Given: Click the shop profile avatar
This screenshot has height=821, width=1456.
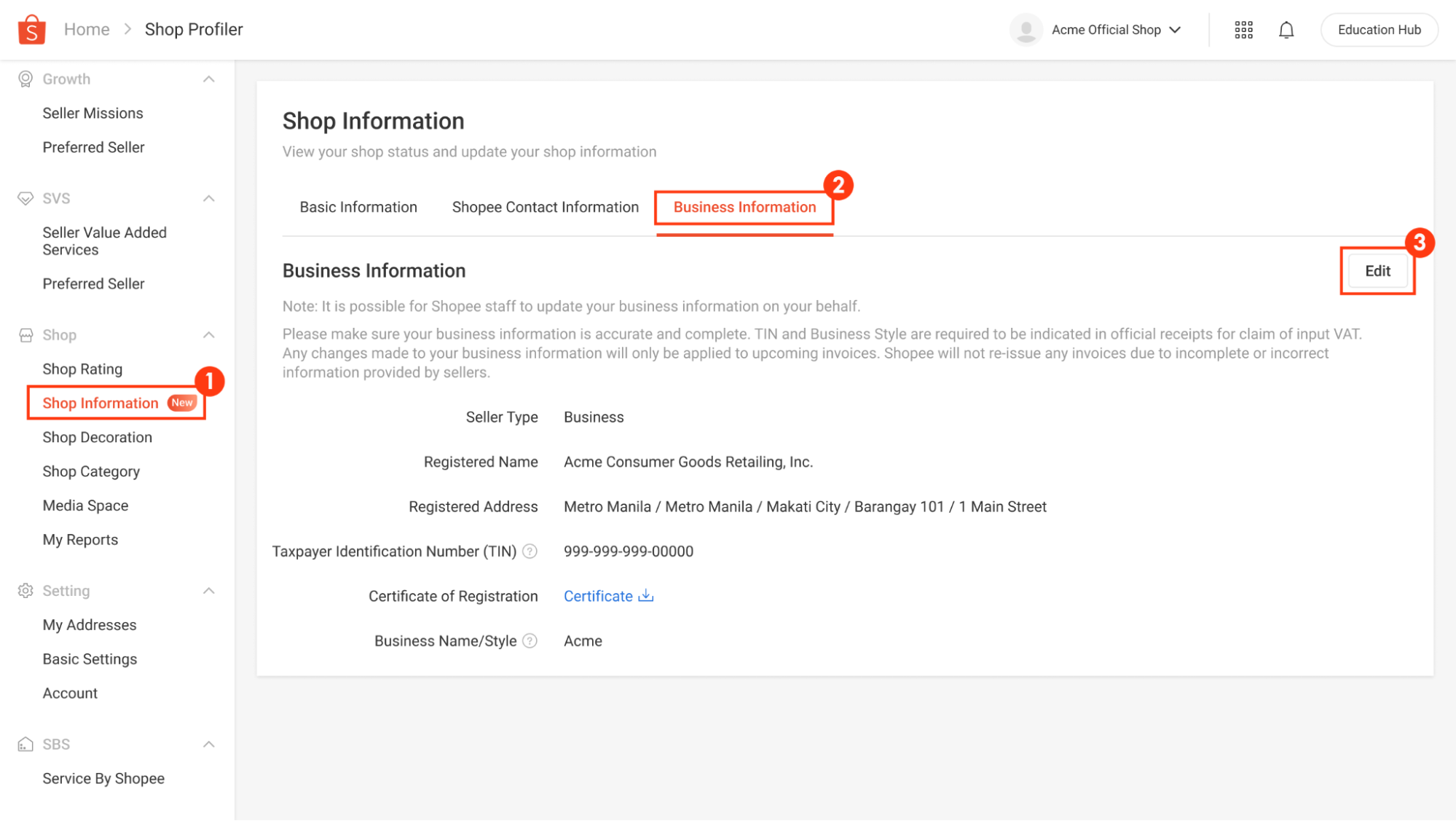Looking at the screenshot, I should click(1026, 29).
